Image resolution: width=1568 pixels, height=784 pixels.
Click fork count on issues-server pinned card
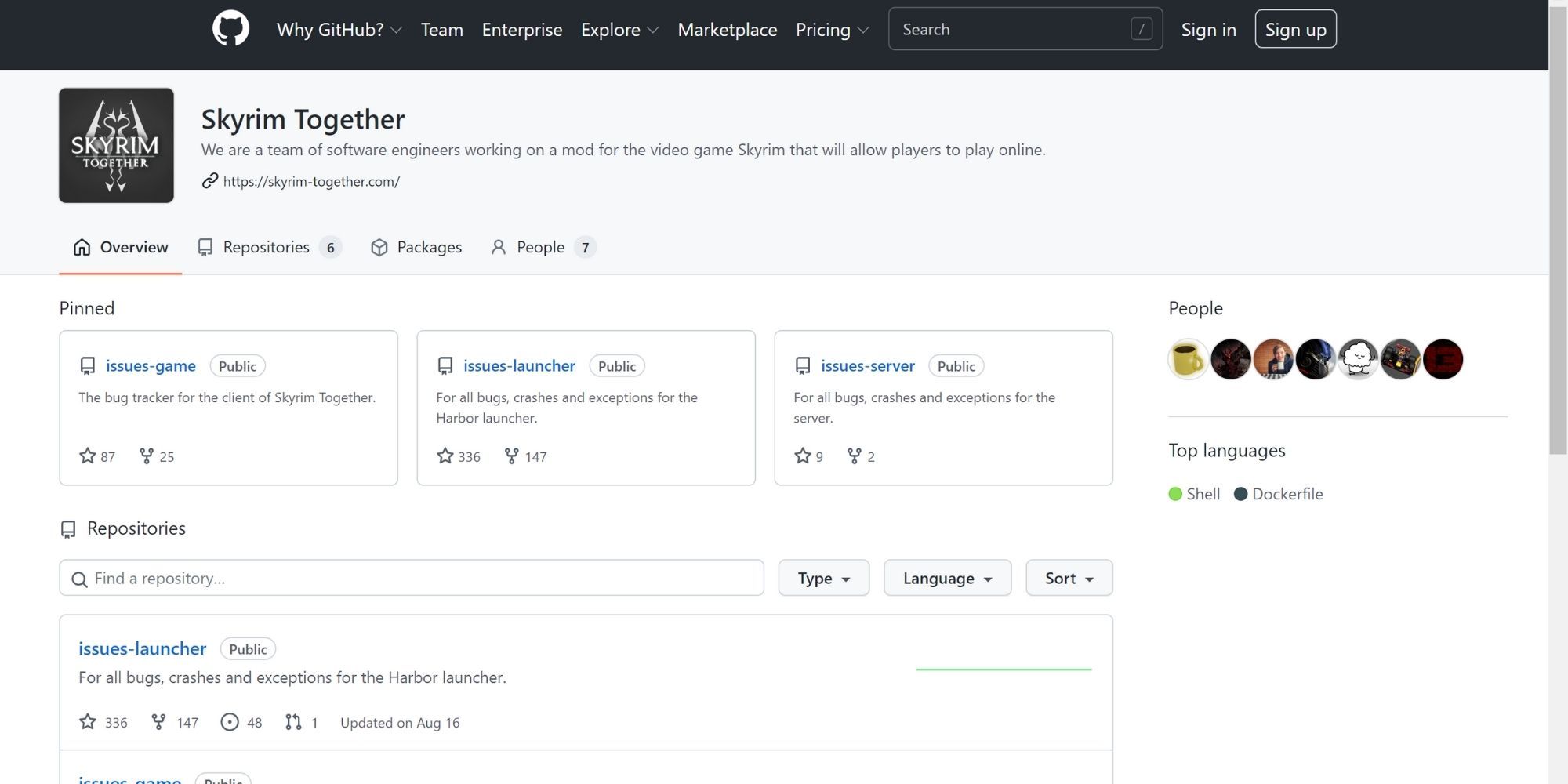(x=861, y=456)
